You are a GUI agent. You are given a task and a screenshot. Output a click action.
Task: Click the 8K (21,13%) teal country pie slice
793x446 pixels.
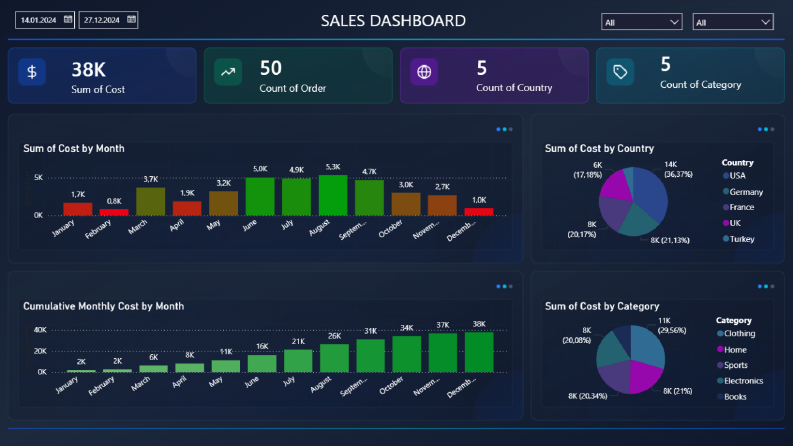(x=640, y=220)
